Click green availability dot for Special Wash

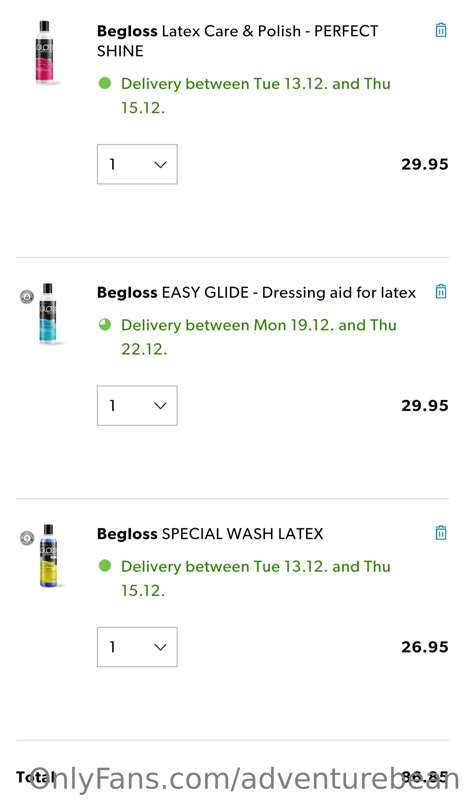tap(105, 566)
